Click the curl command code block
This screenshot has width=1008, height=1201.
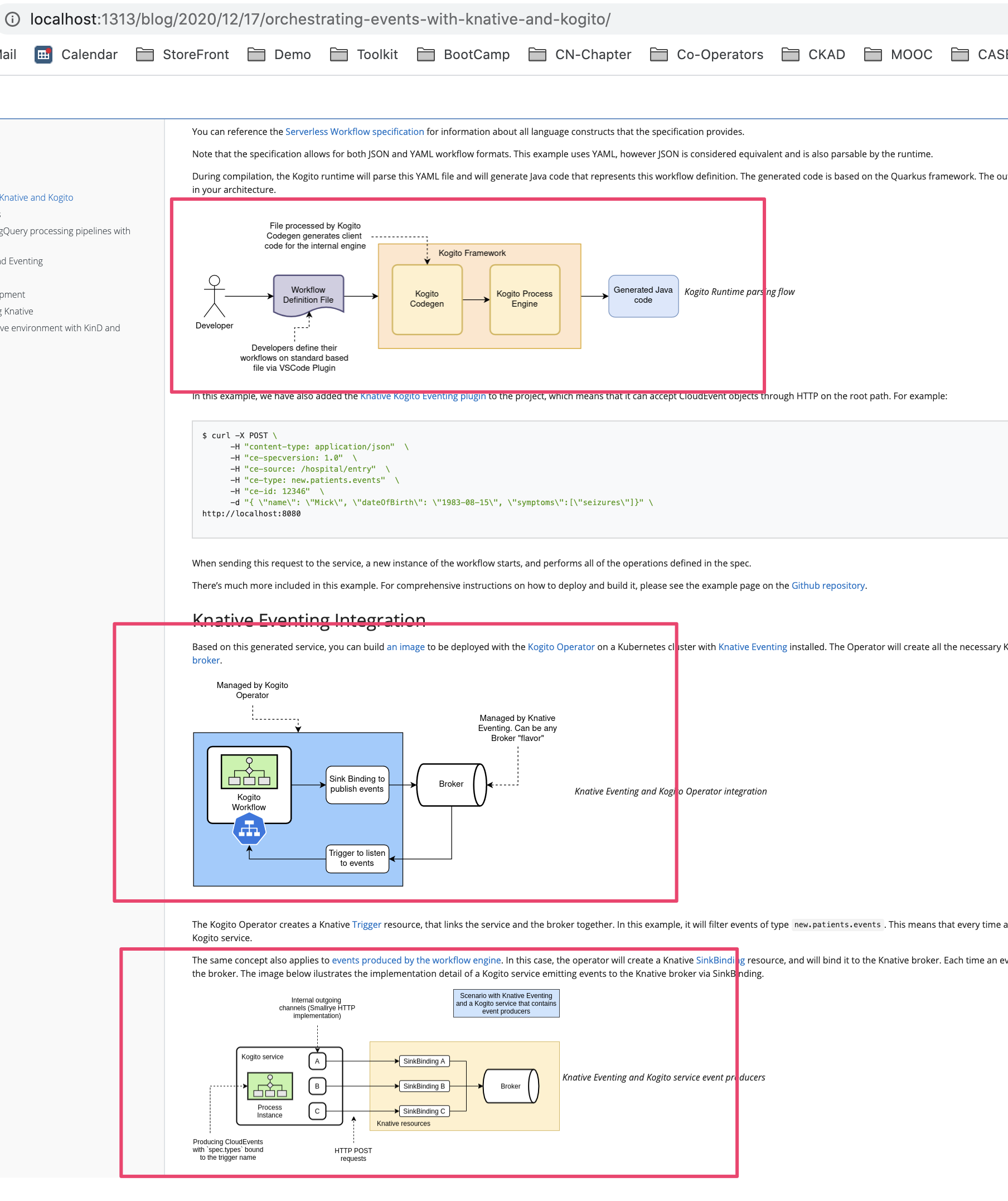[x=600, y=480]
